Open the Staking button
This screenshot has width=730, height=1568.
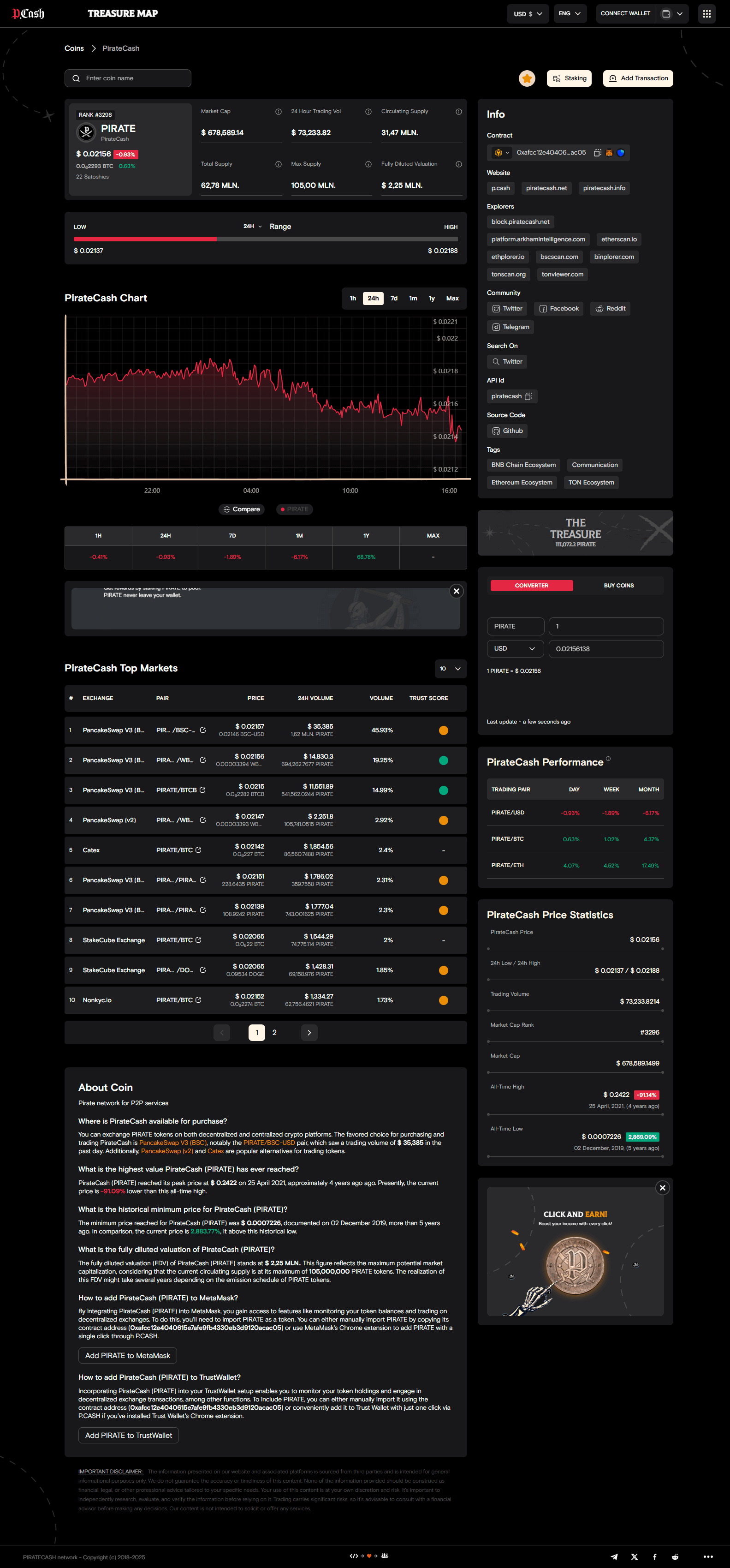tap(569, 78)
